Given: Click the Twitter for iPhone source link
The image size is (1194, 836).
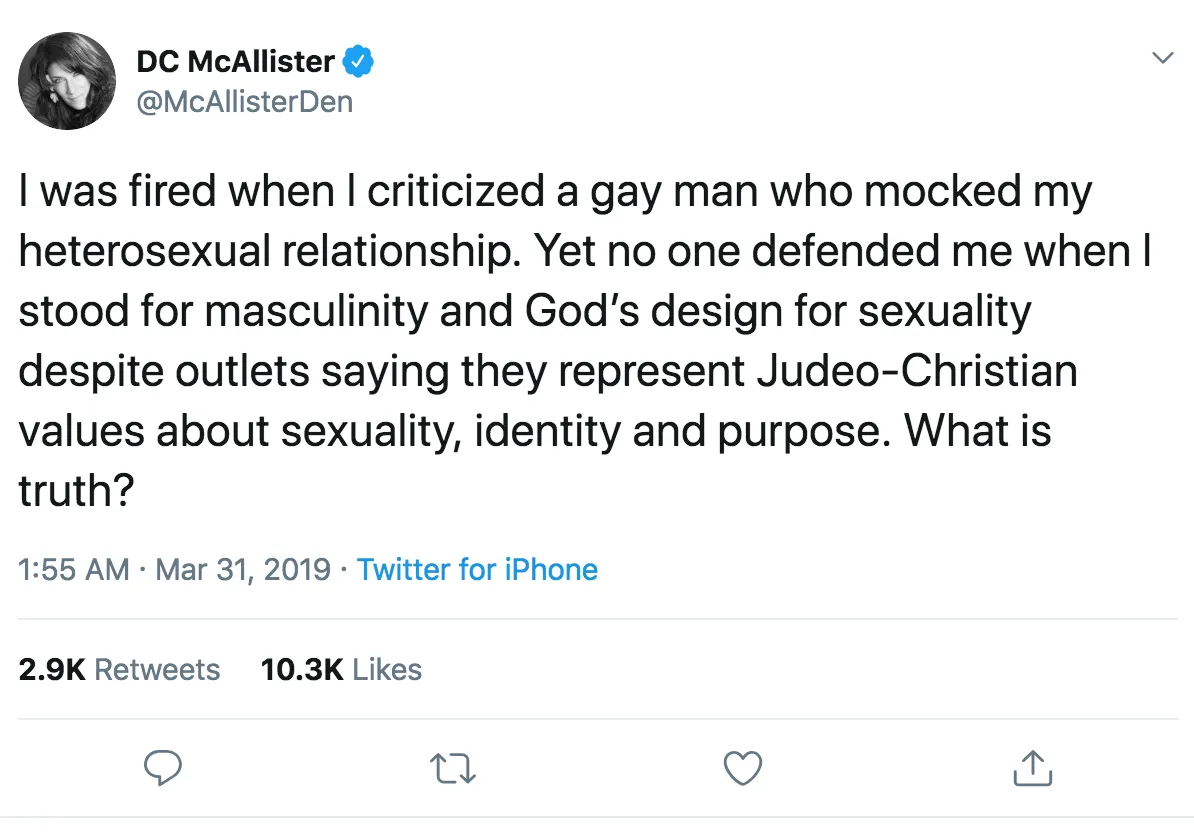Looking at the screenshot, I should click(x=477, y=570).
